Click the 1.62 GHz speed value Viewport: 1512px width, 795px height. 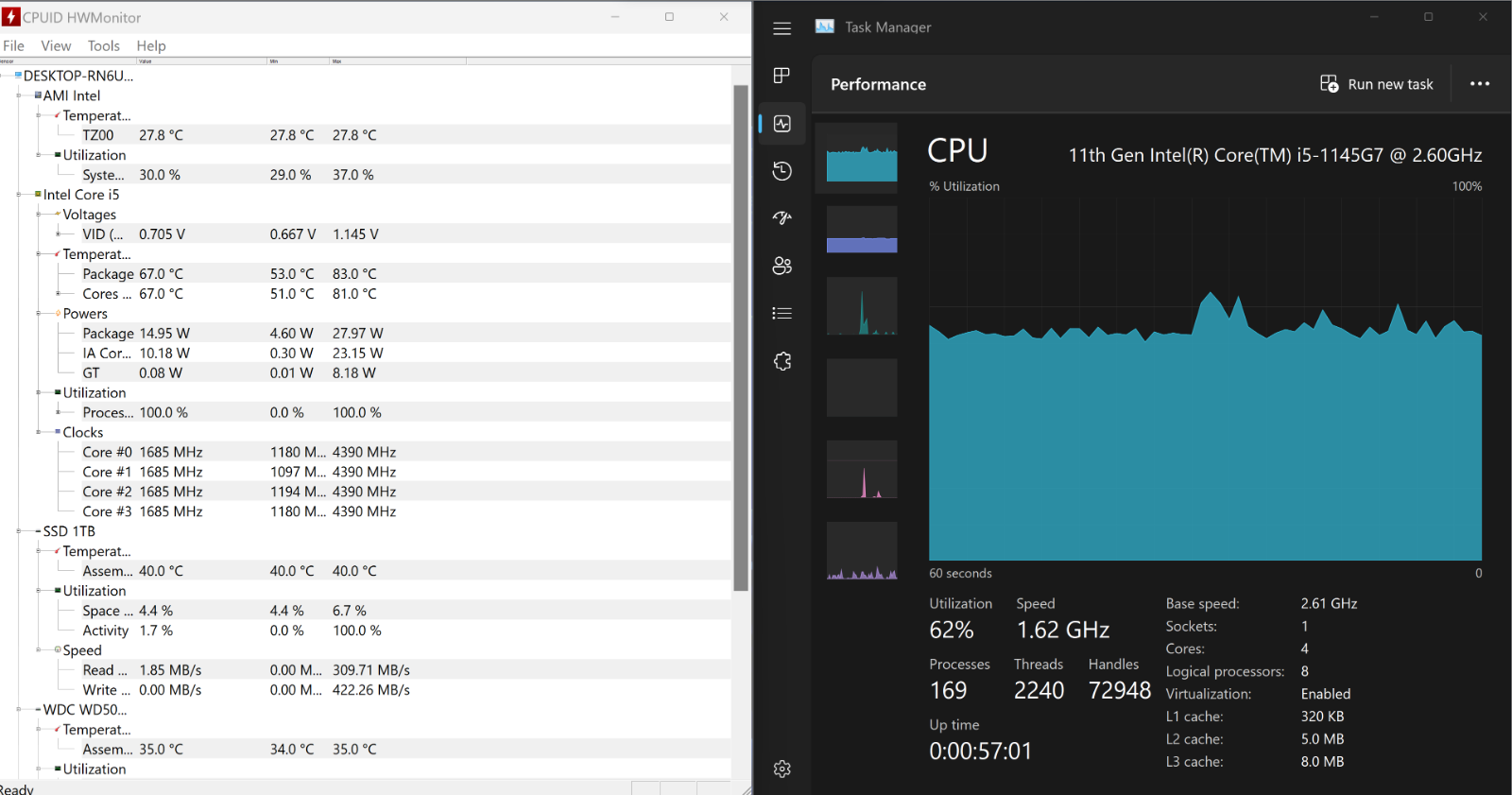click(1063, 631)
